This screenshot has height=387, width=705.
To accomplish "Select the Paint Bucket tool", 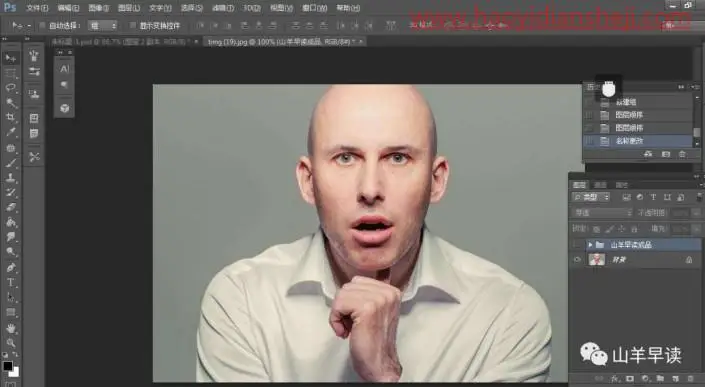I will pos(10,222).
